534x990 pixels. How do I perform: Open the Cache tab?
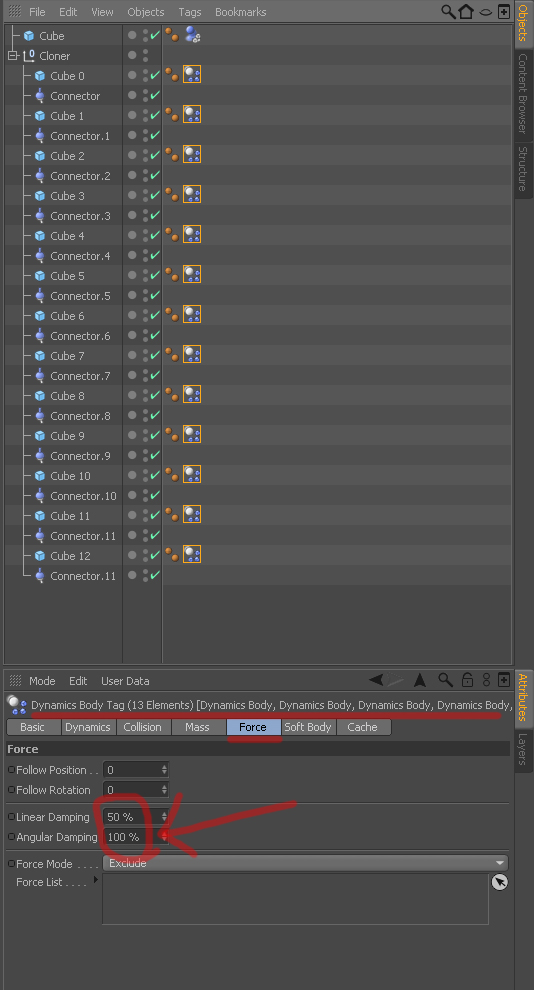tap(362, 727)
